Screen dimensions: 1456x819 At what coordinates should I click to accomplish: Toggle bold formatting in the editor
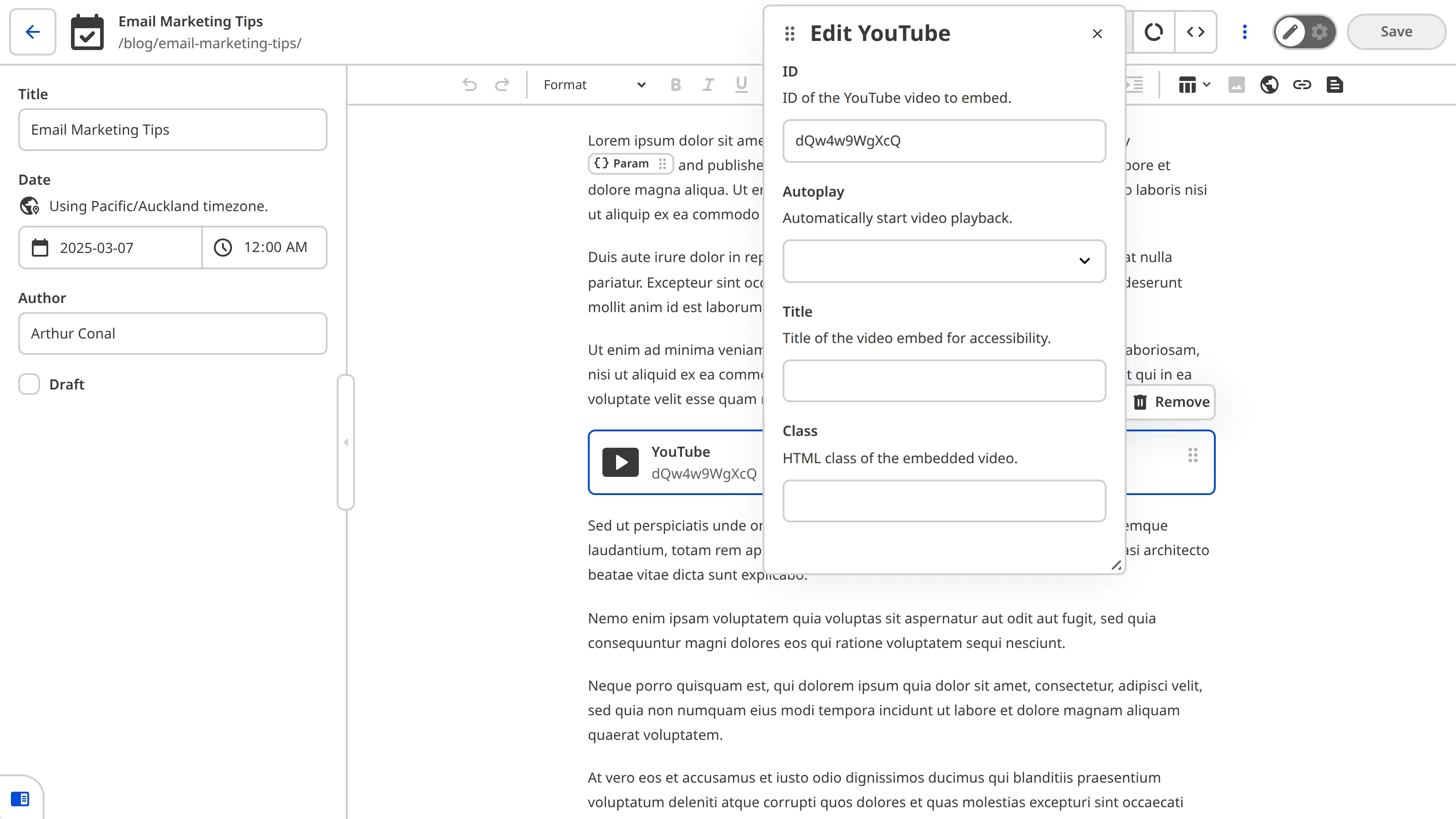[675, 85]
